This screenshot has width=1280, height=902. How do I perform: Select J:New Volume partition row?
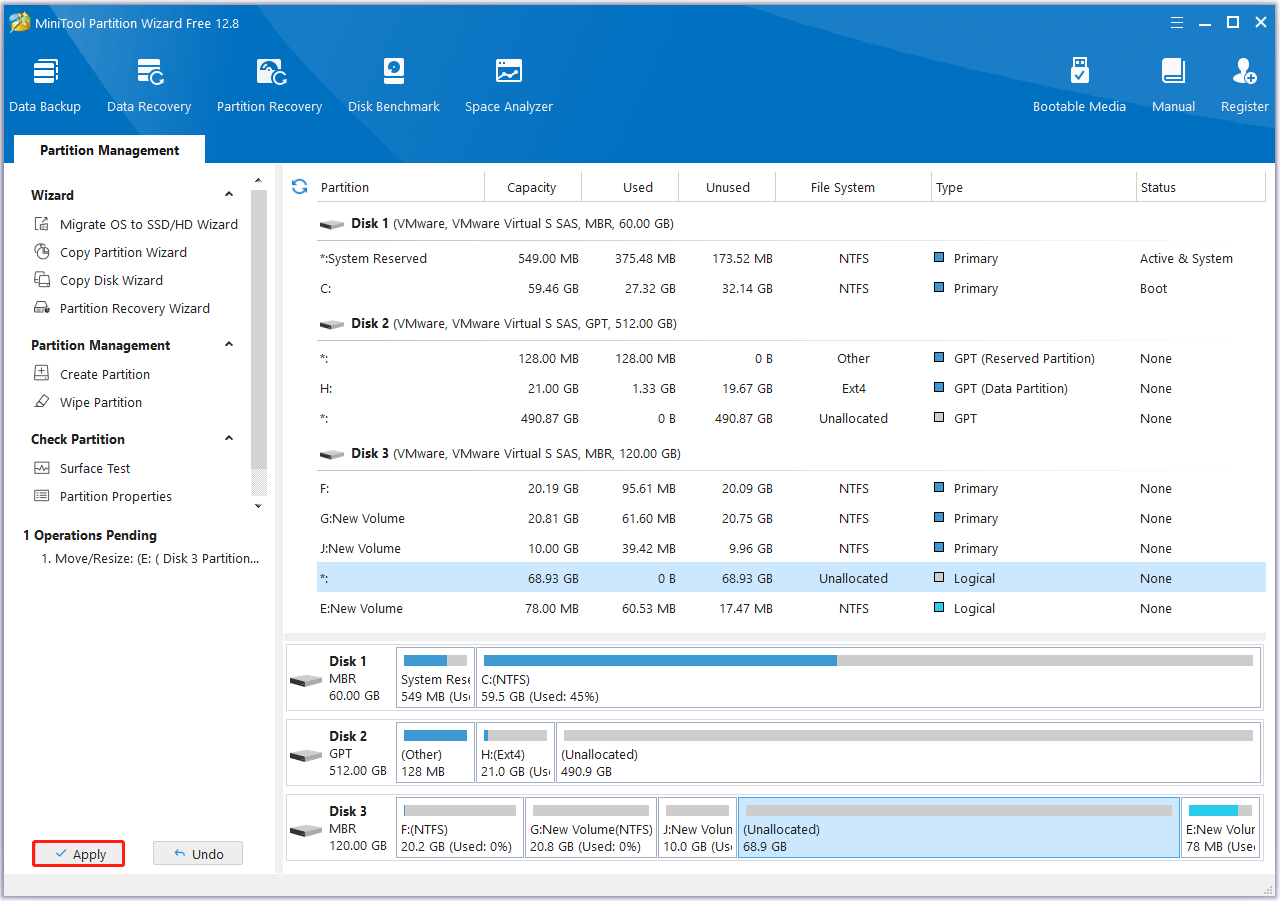[791, 549]
